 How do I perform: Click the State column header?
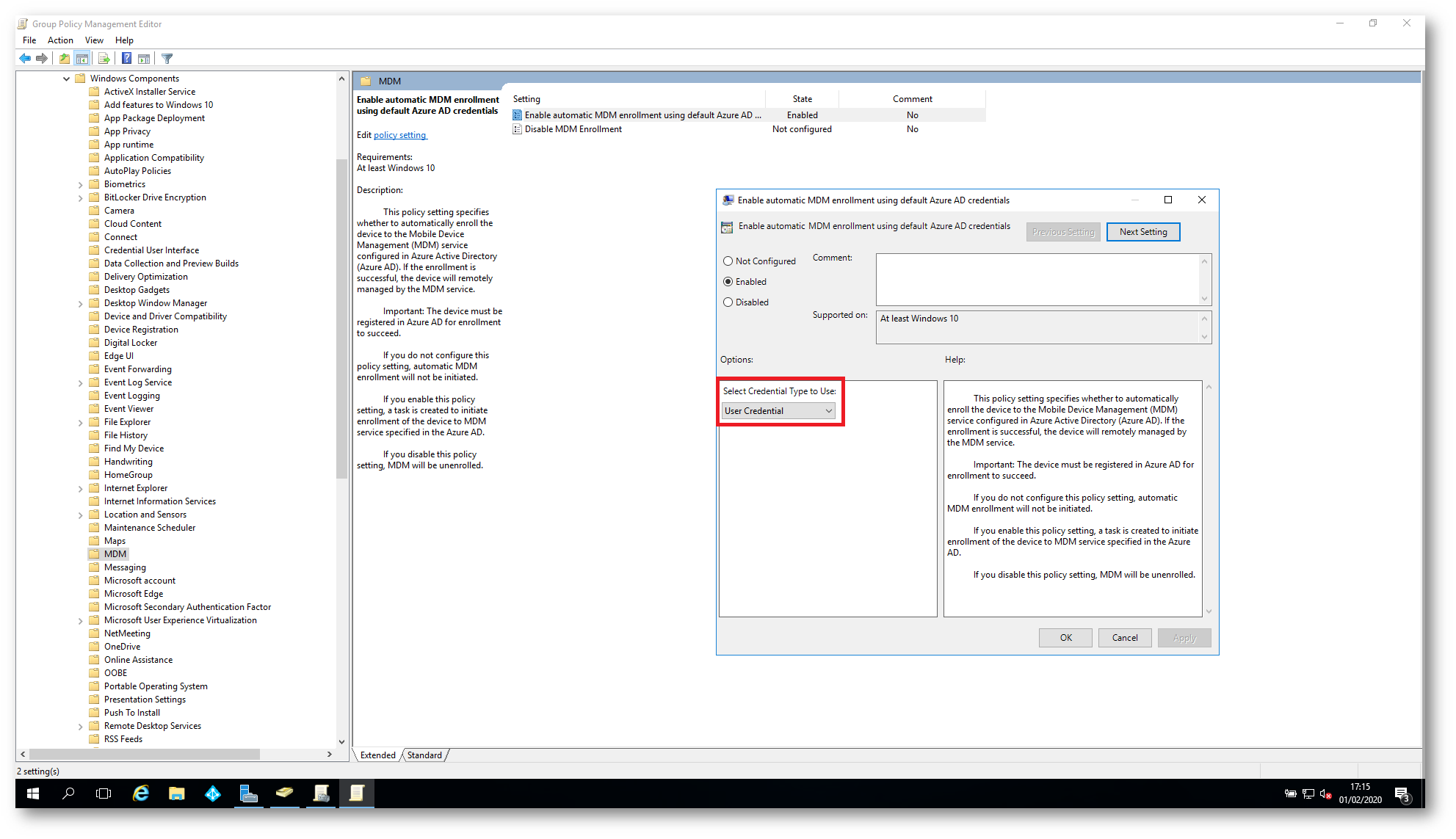(802, 99)
